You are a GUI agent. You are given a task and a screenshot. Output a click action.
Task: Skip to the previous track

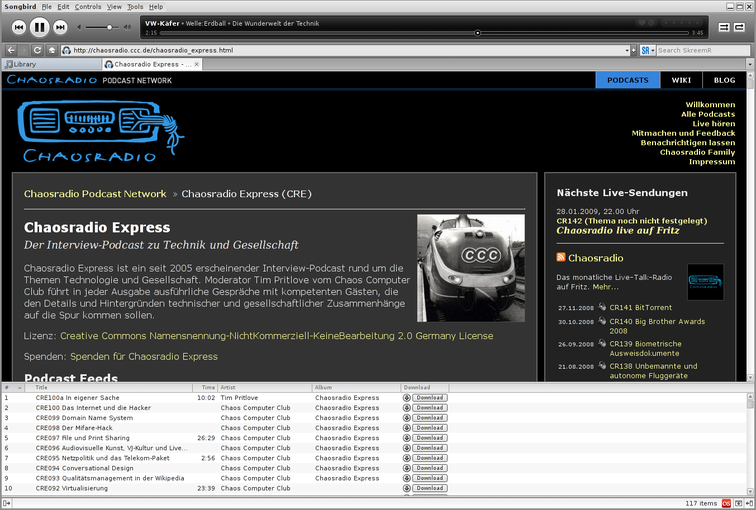click(x=18, y=27)
